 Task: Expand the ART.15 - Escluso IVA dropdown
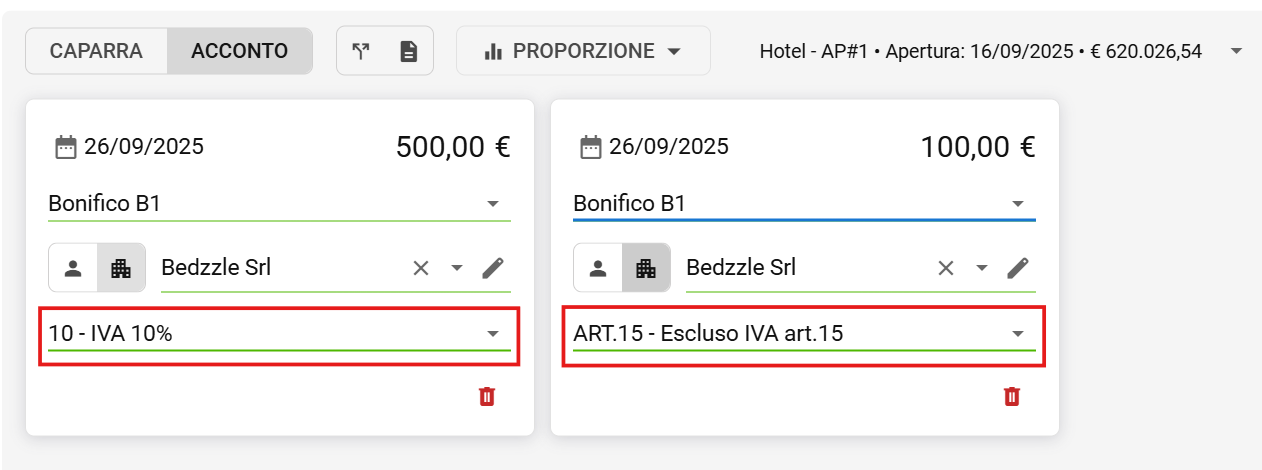click(x=1017, y=334)
